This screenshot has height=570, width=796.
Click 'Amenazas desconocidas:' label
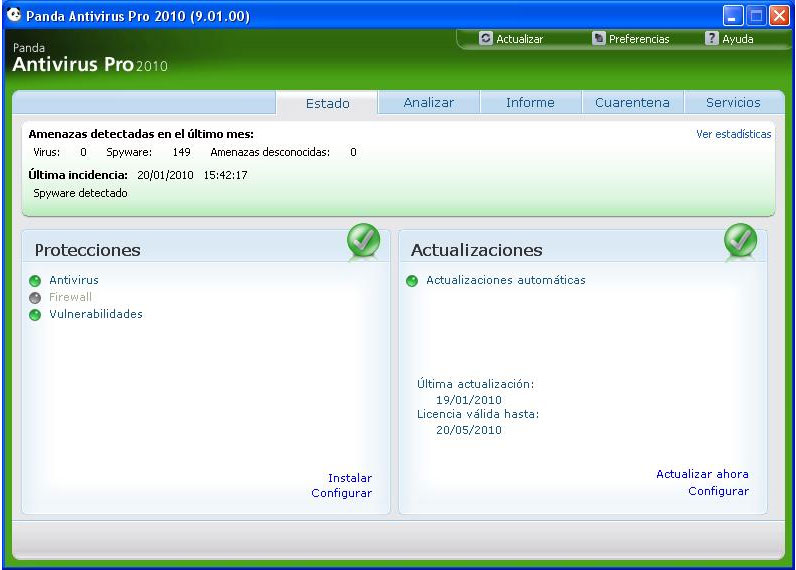[x=270, y=152]
